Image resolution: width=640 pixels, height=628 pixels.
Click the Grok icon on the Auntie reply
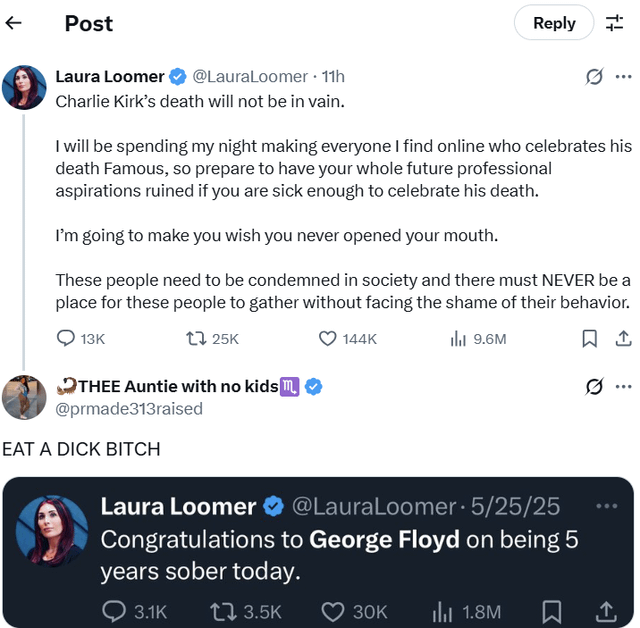point(594,387)
